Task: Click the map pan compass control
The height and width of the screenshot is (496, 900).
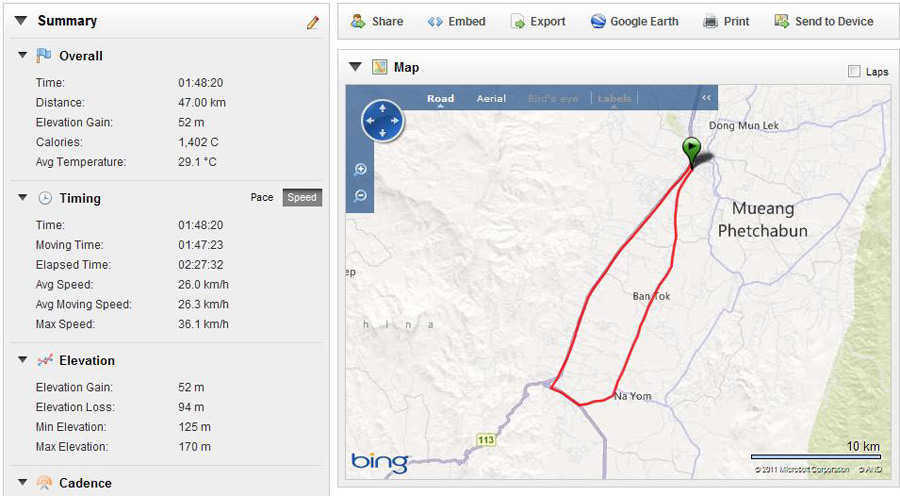Action: (x=382, y=121)
